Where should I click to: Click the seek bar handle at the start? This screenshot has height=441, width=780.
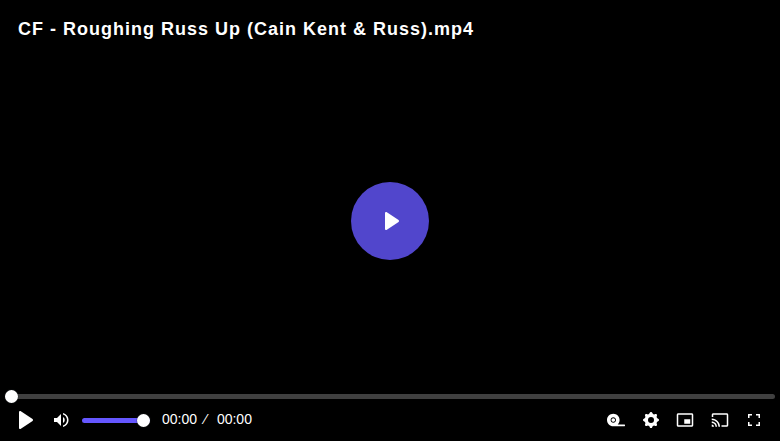pyautogui.click(x=11, y=396)
